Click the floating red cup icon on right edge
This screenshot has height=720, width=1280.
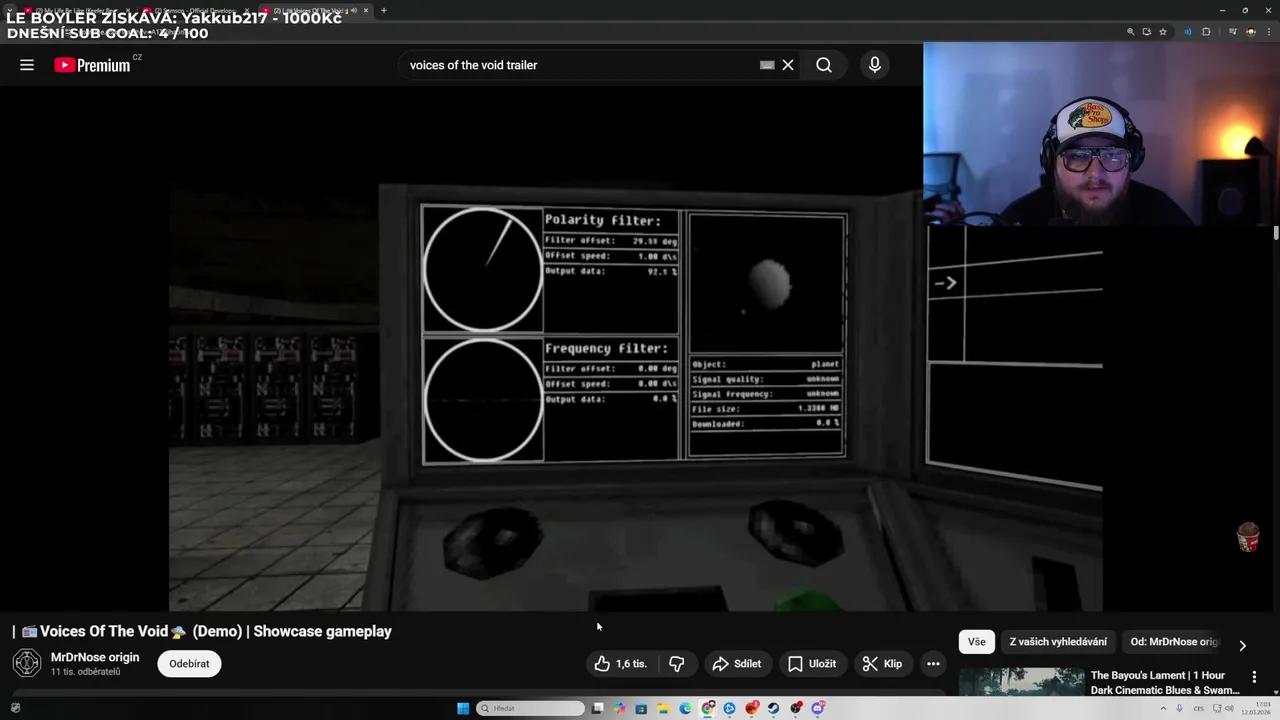1248,537
